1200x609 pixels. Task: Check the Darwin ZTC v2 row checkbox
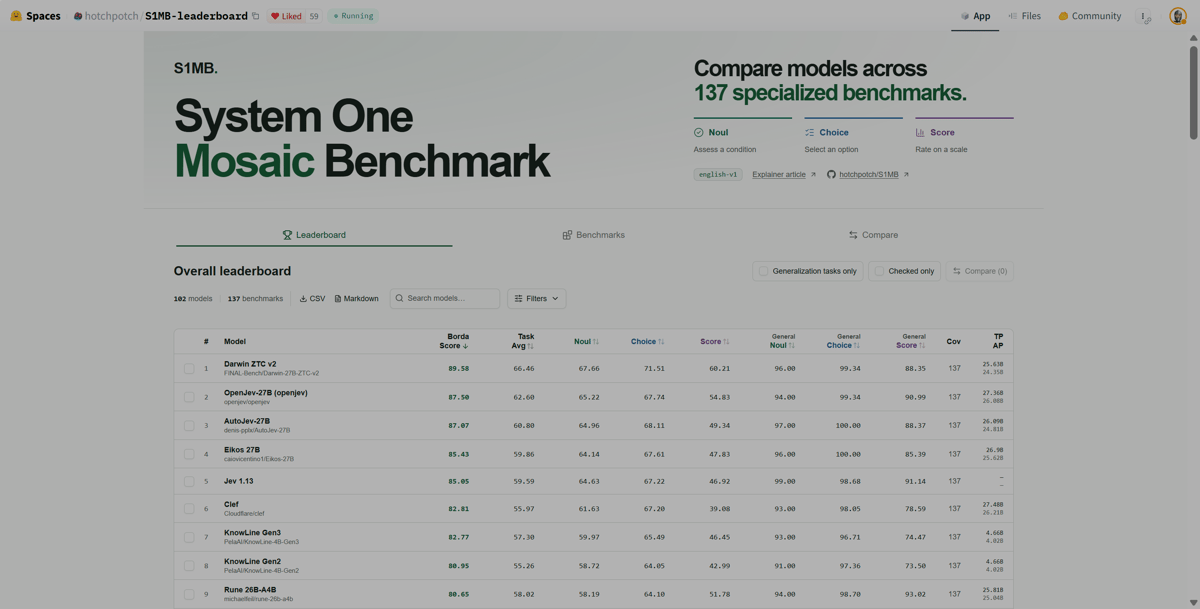[x=189, y=368]
